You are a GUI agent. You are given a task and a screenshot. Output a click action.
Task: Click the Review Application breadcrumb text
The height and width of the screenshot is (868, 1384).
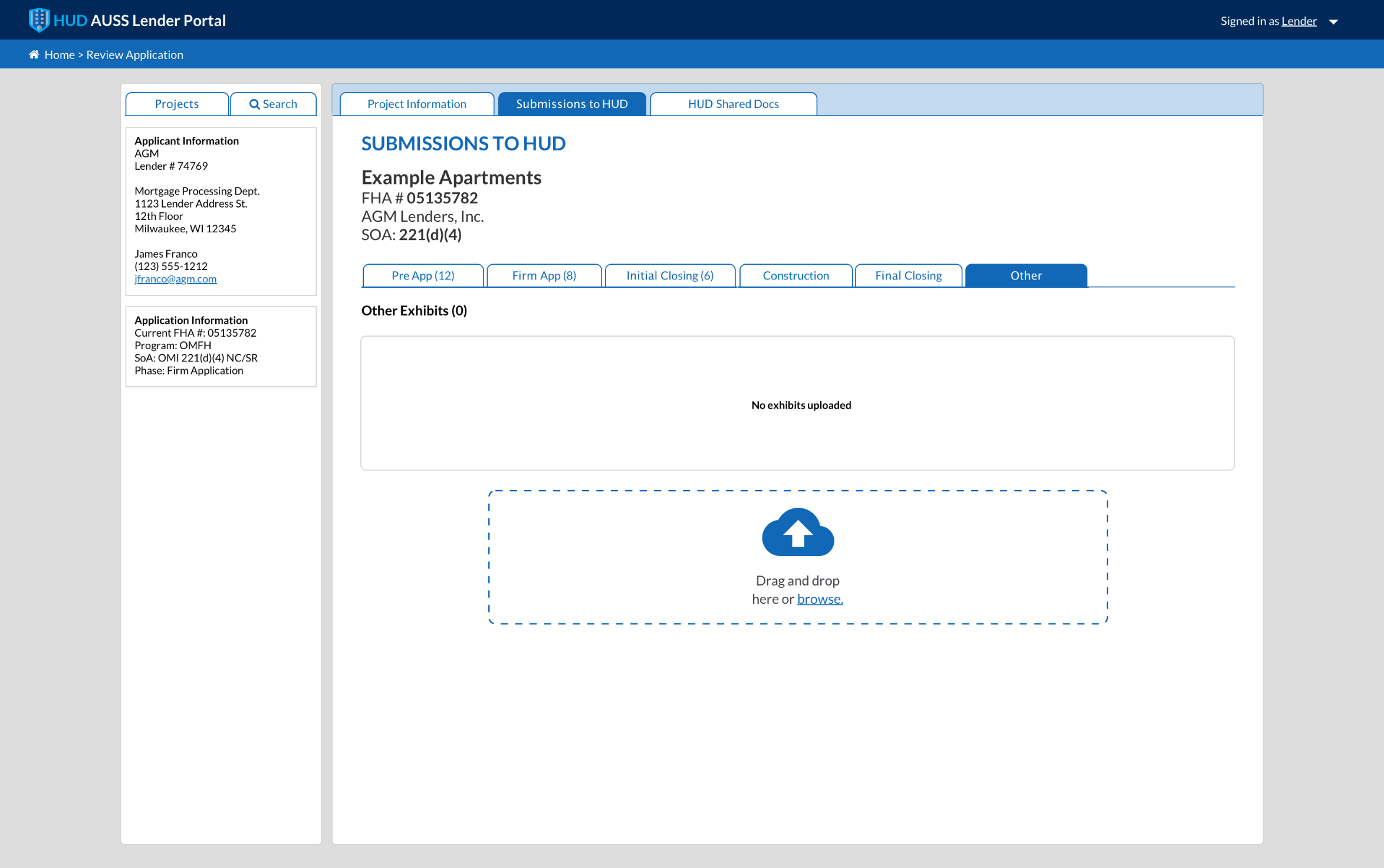[x=134, y=55]
